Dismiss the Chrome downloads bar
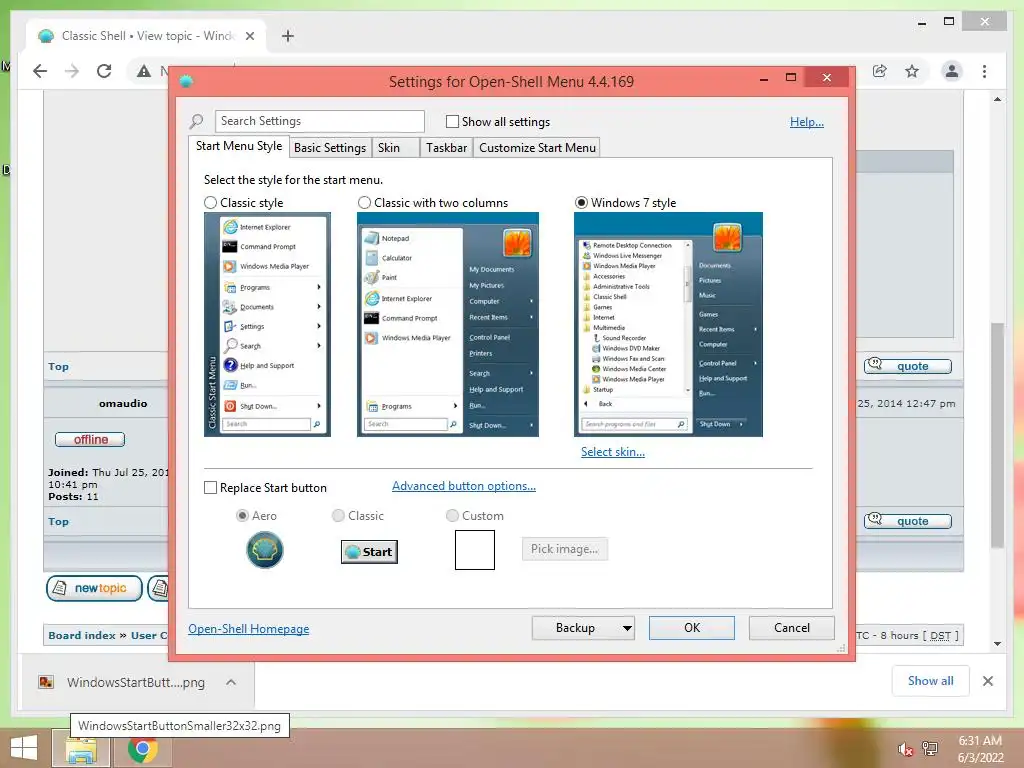Screen dimensions: 1024x768 pos(987,681)
